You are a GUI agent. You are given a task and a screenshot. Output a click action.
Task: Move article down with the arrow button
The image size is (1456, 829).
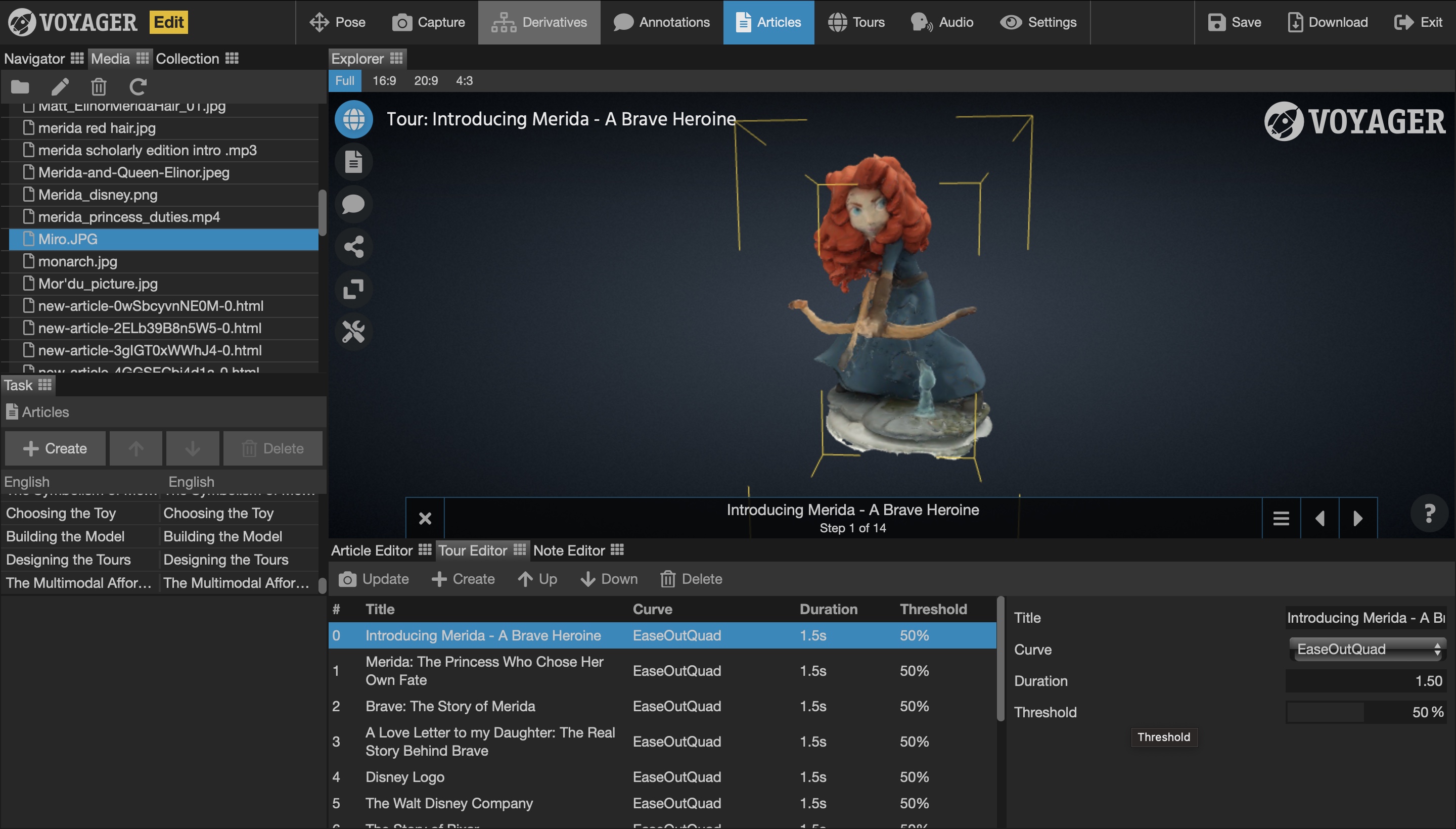193,448
